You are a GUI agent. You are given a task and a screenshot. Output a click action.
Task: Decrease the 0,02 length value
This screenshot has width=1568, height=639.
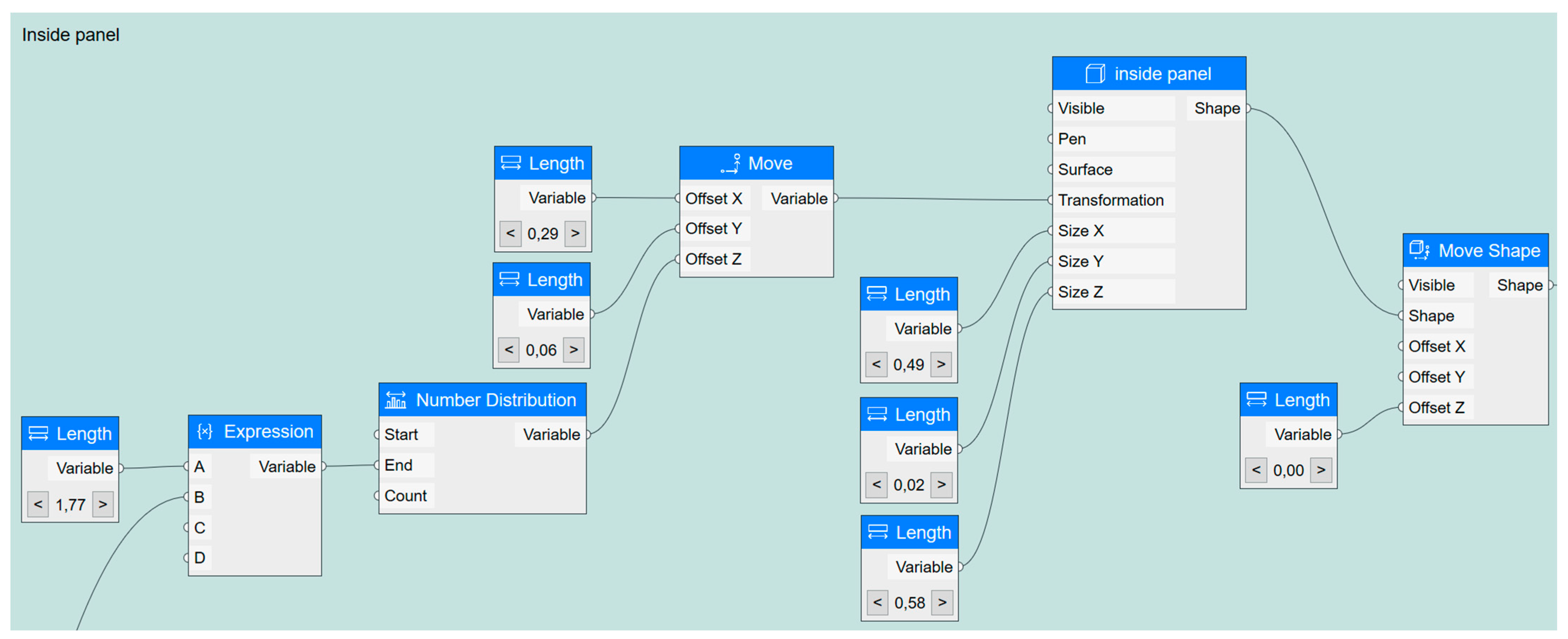(x=876, y=484)
